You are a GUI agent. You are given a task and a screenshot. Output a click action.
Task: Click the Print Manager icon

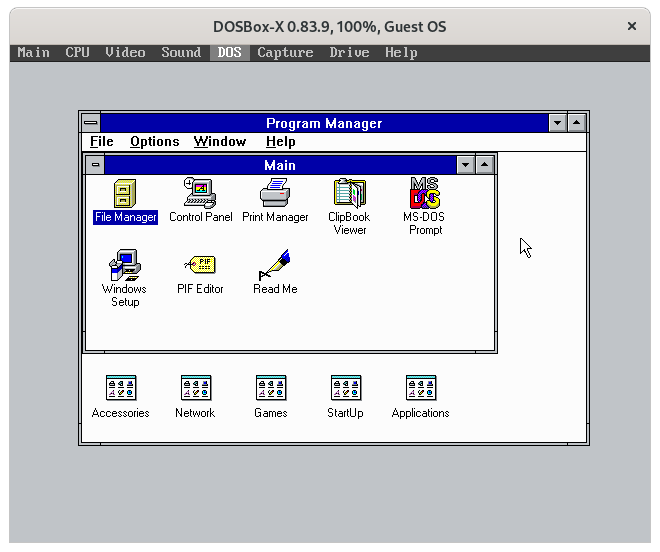coord(275,193)
